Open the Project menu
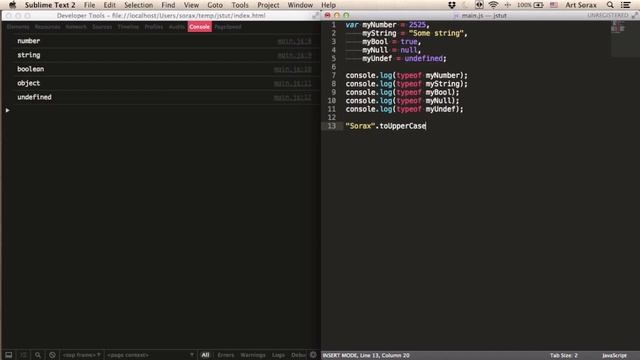Image resolution: width=640 pixels, height=360 pixels. 268,5
